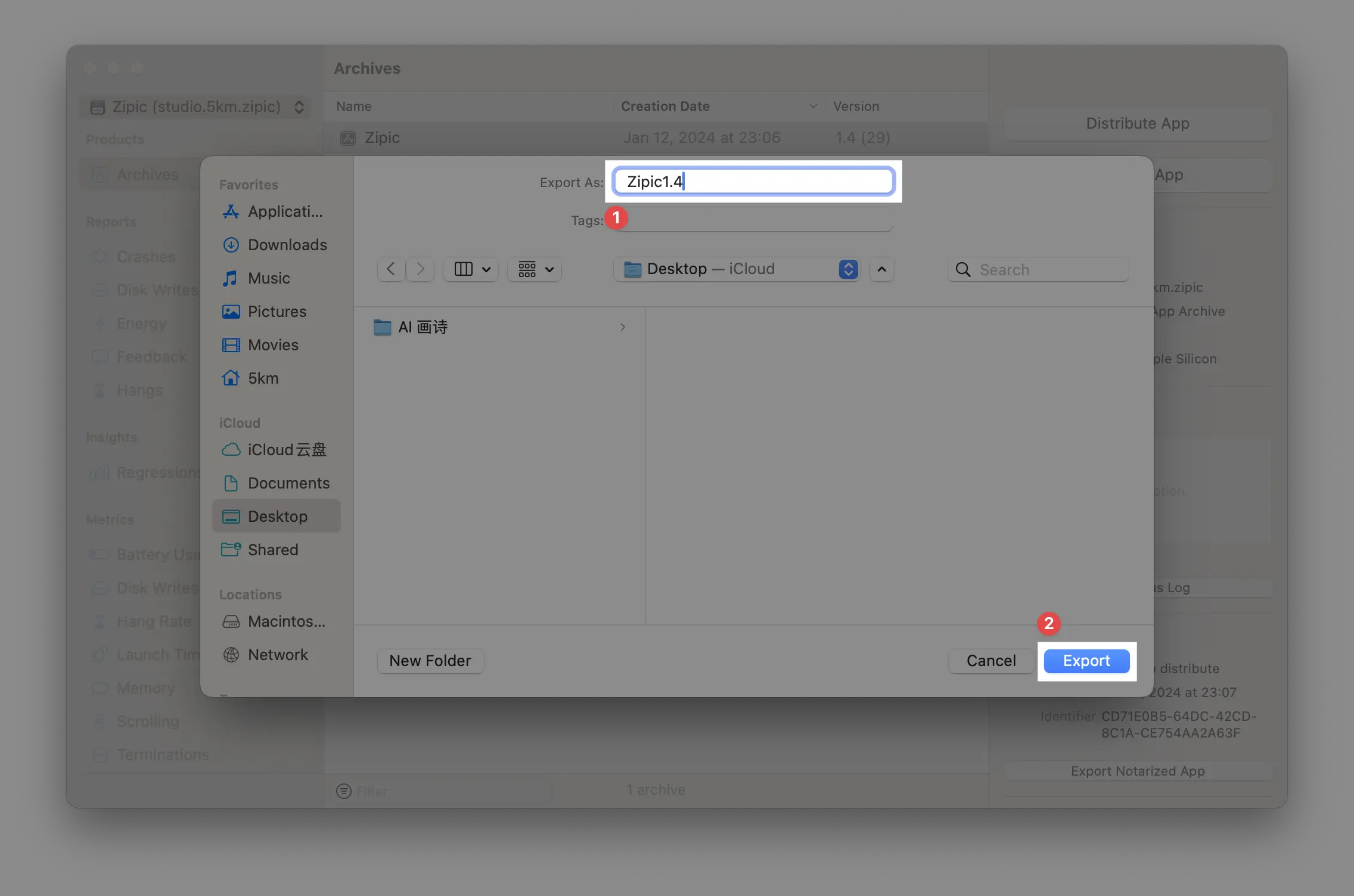The image size is (1354, 896).
Task: Open iCloud云盘 in the sidebar
Action: 277,450
